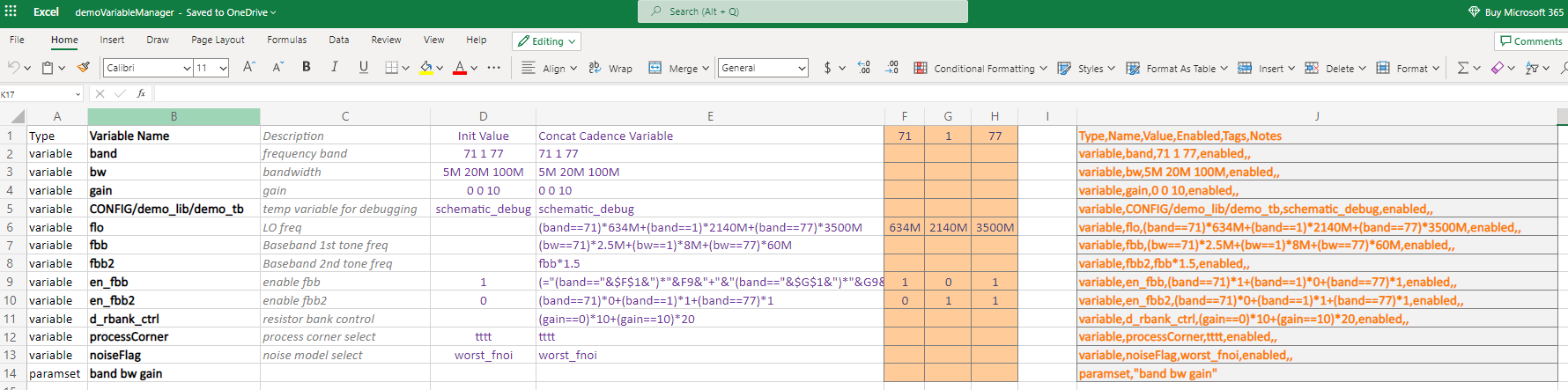Switch to the Data tab
This screenshot has height=390, width=1568.
(339, 40)
